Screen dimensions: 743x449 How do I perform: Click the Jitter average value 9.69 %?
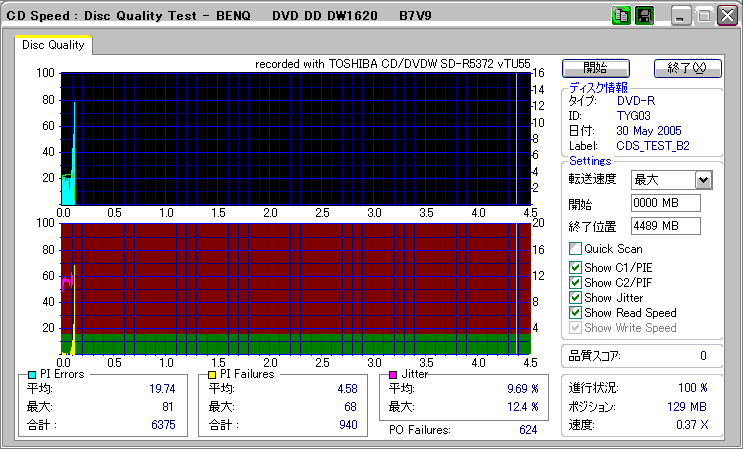[x=523, y=389]
